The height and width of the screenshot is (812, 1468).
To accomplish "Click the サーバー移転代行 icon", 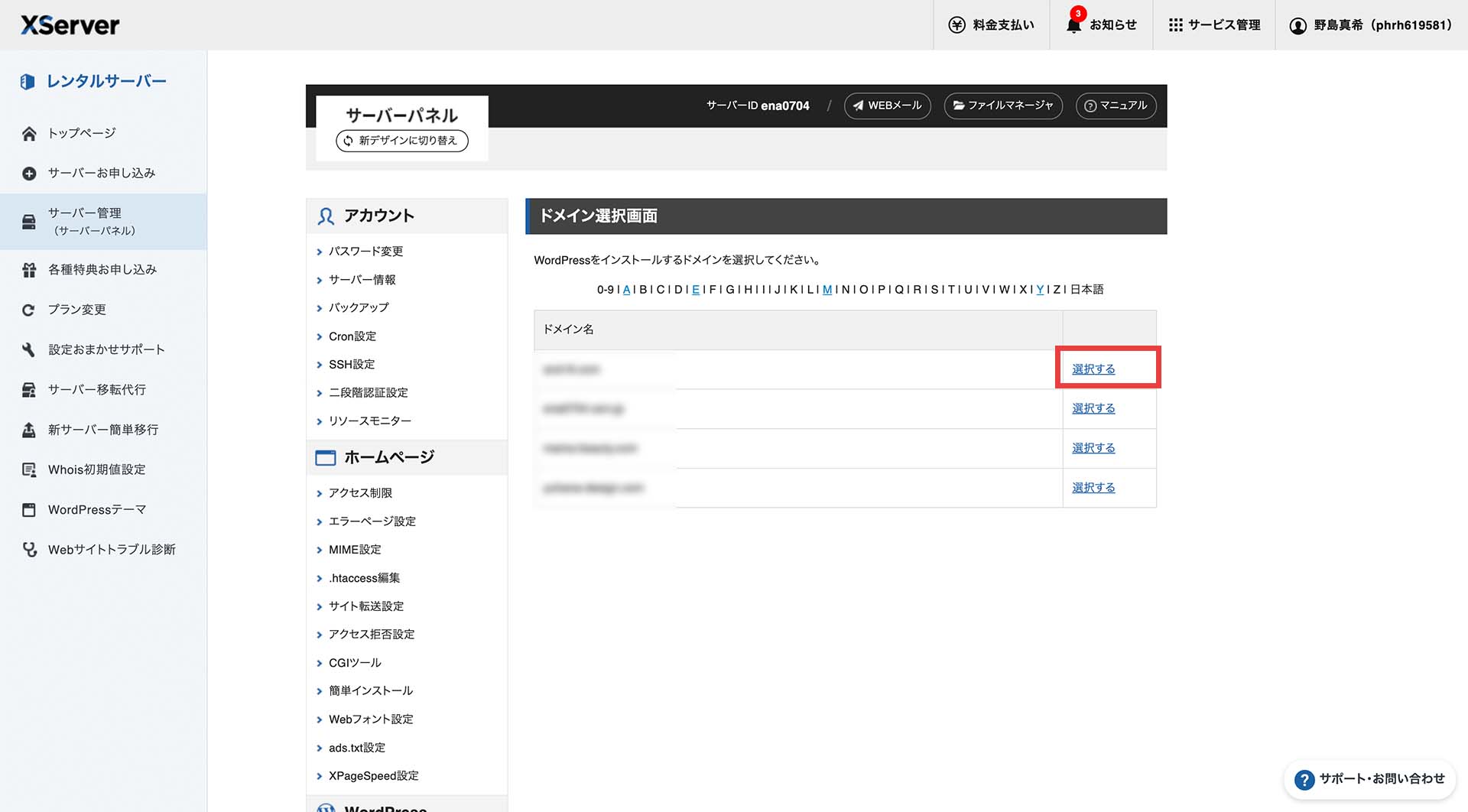I will [x=29, y=390].
